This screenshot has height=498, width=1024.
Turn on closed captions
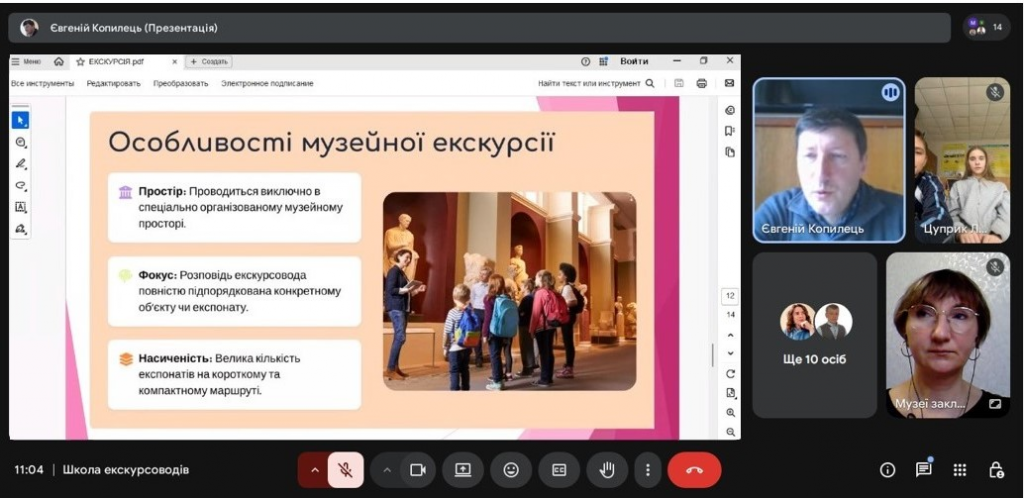pyautogui.click(x=560, y=470)
